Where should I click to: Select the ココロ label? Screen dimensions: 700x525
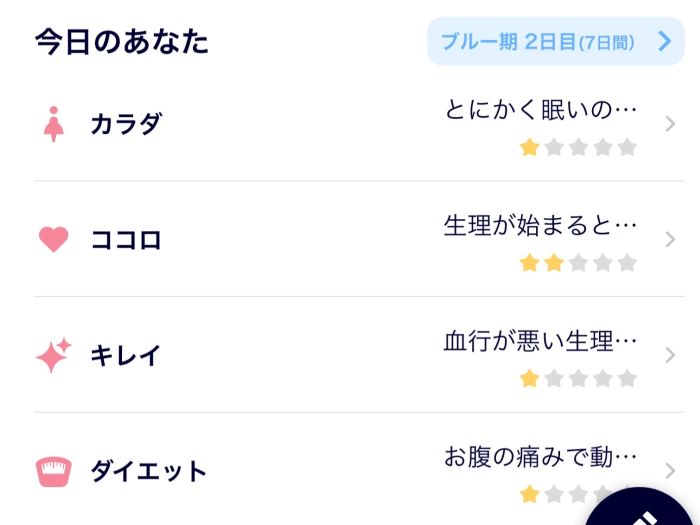[x=126, y=240]
